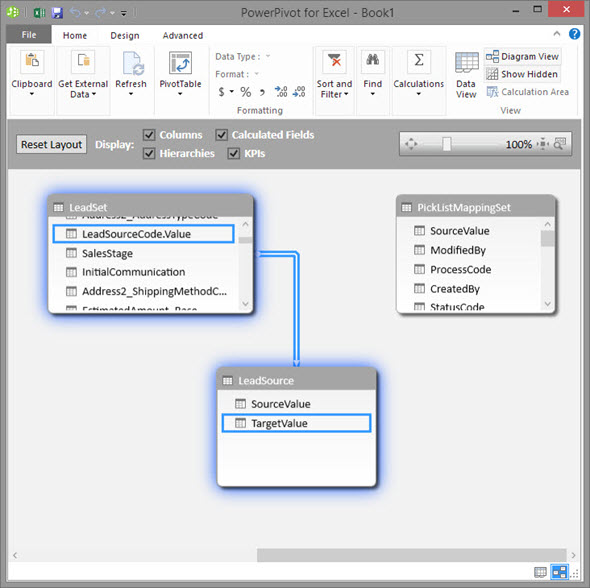Open Customize Quick Access Toolbar dropdown

pyautogui.click(x=123, y=13)
